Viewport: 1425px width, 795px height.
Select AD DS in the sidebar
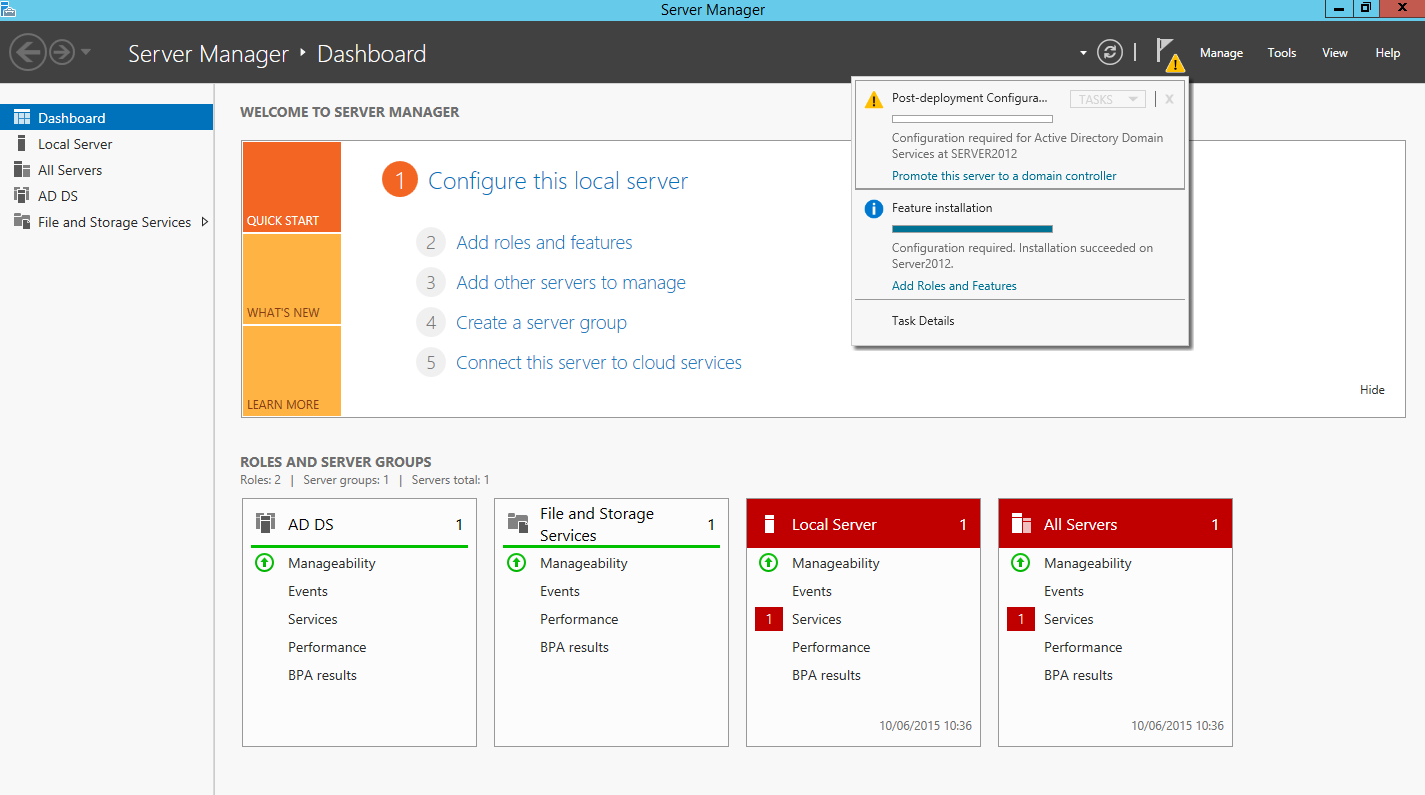click(106, 196)
